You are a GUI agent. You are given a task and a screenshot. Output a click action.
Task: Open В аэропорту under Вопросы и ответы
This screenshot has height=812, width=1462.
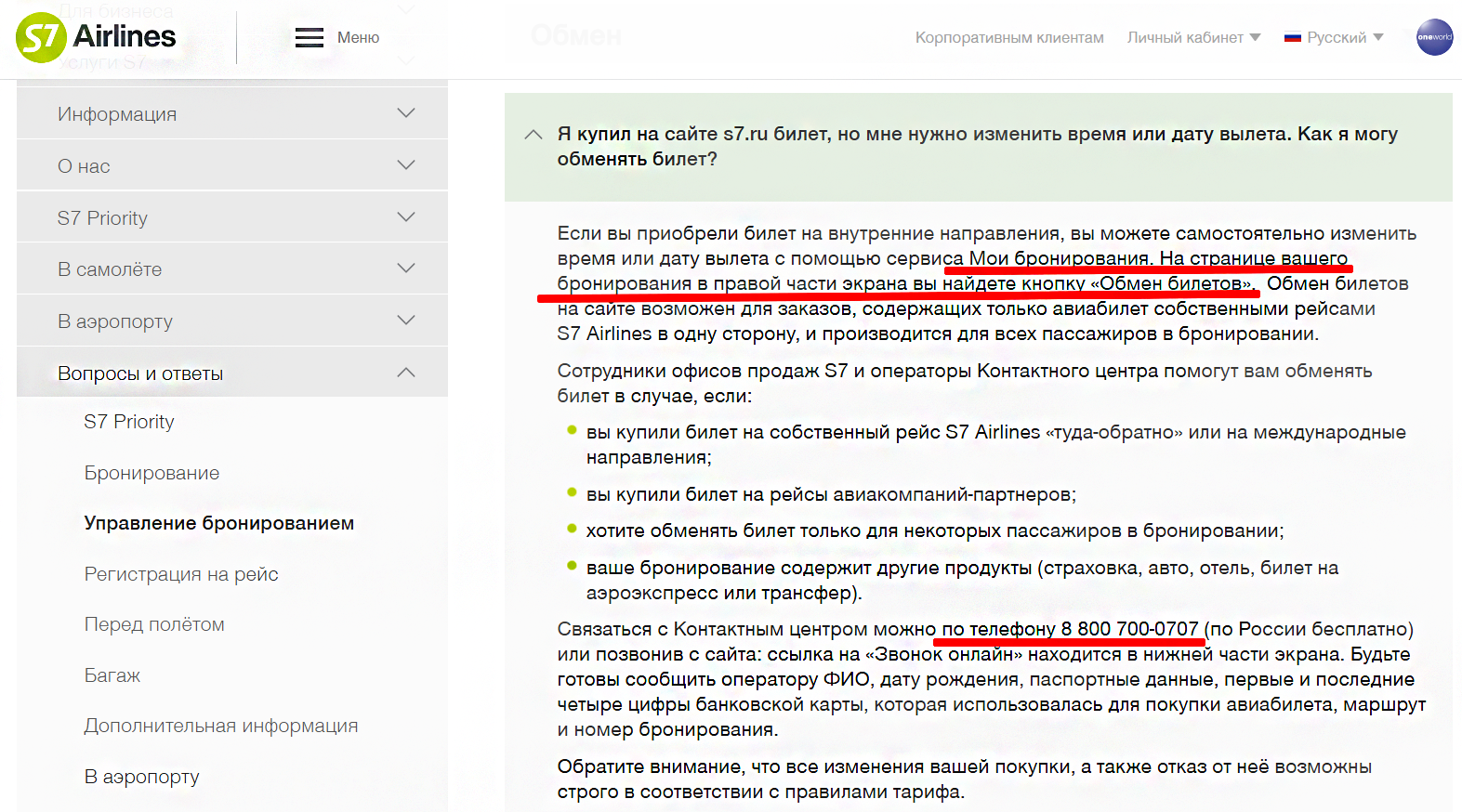click(141, 777)
